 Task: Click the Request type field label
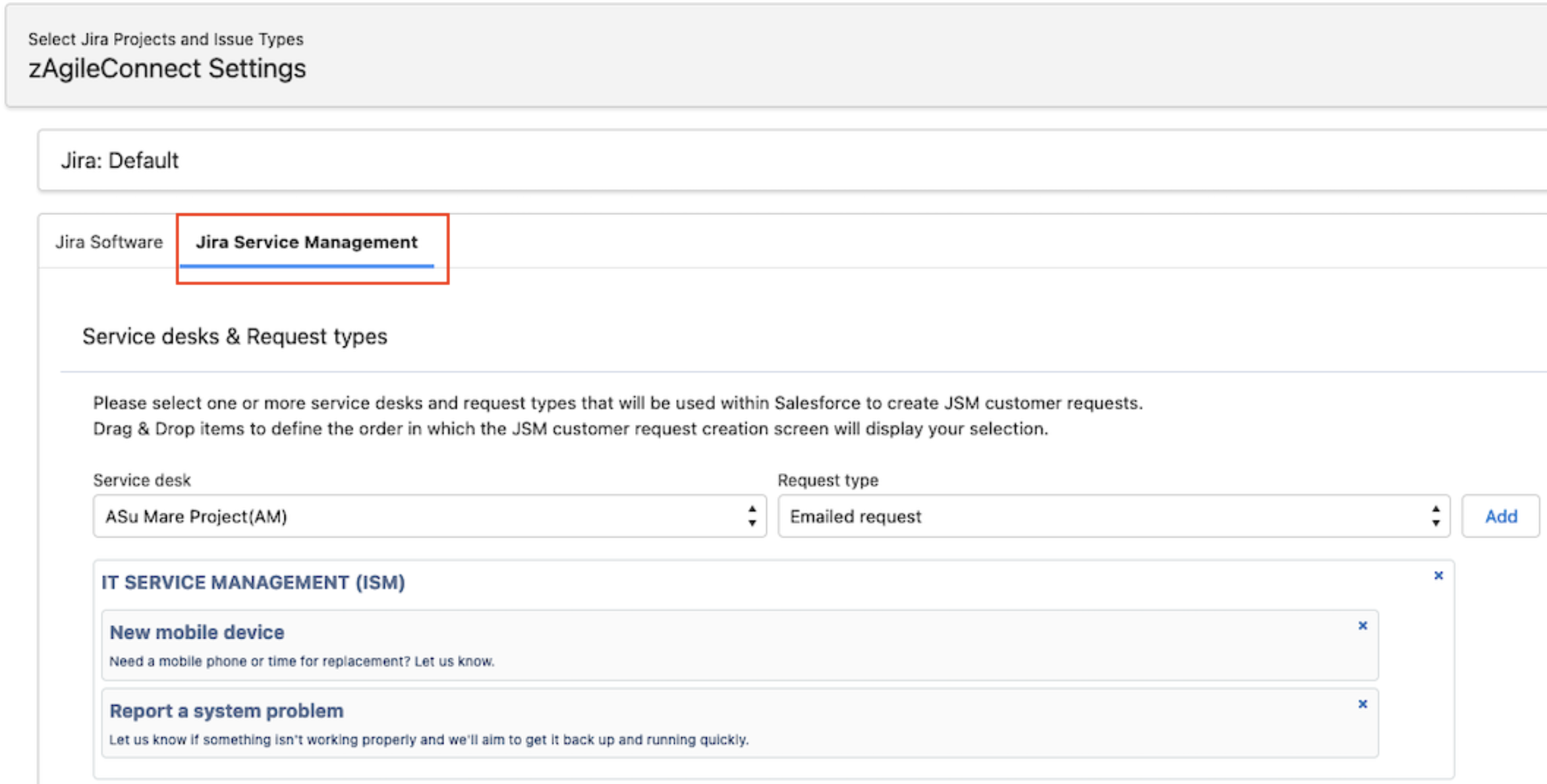click(828, 480)
